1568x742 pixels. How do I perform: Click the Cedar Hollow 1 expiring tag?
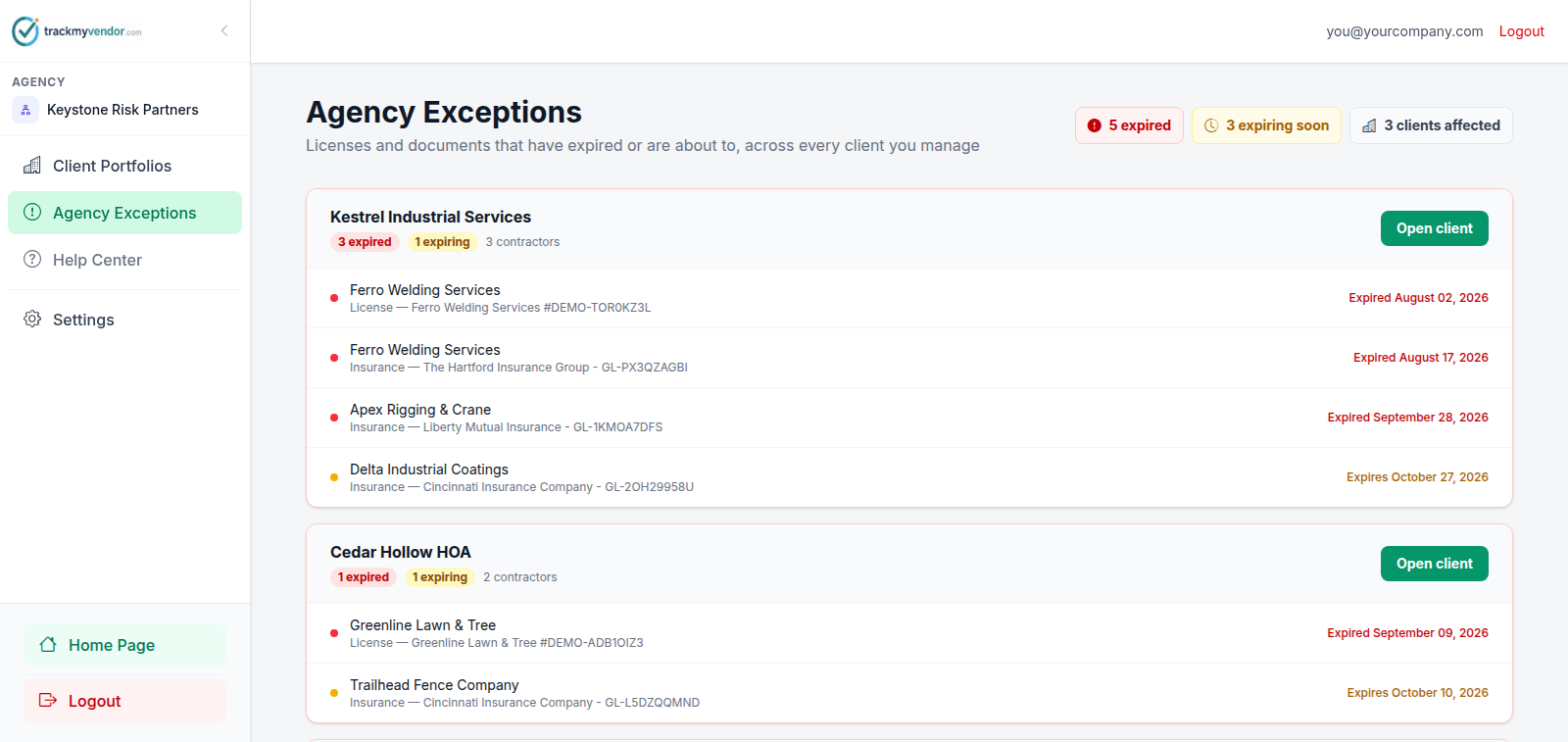click(x=439, y=577)
